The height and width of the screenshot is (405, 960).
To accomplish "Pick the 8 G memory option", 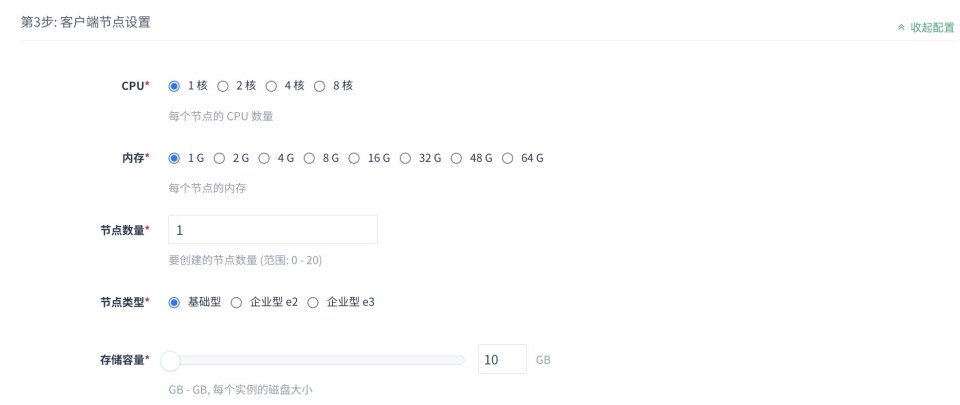I will pyautogui.click(x=309, y=158).
